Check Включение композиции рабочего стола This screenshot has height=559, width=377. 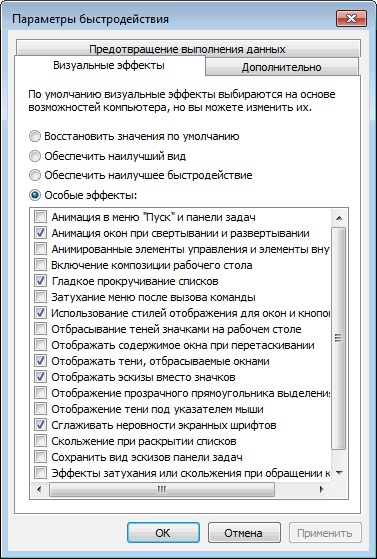40,265
